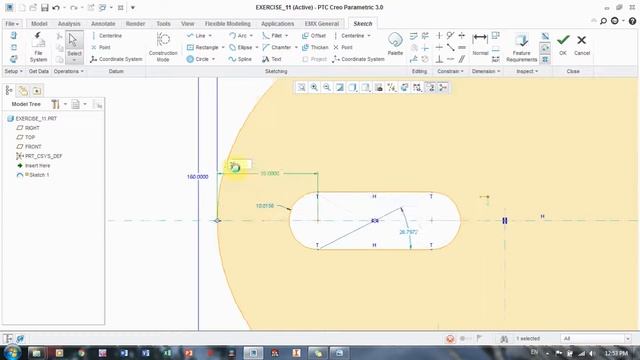
Task: Click the Refit view icon
Action: (301, 87)
